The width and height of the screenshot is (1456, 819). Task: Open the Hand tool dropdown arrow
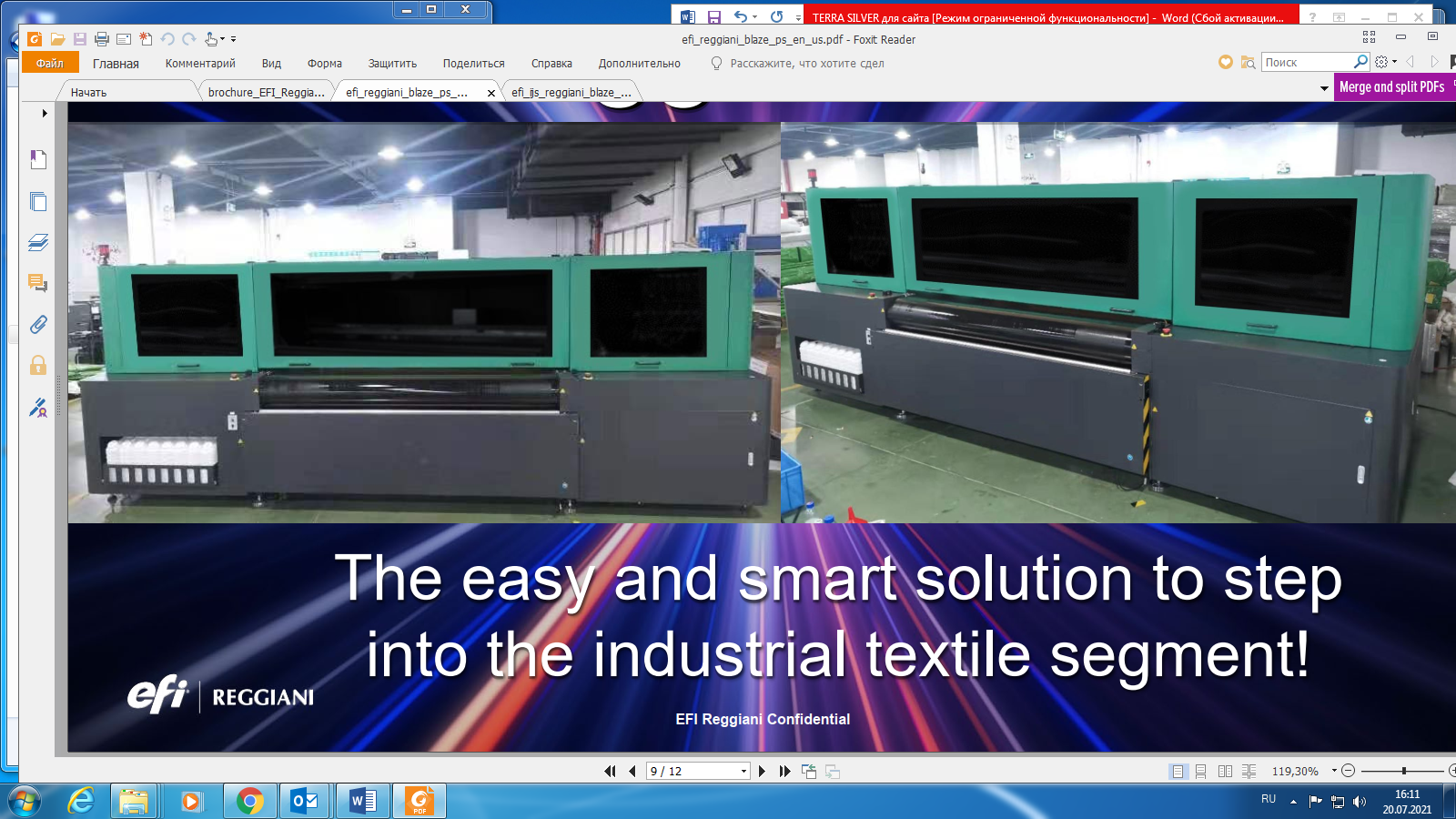pos(222,39)
